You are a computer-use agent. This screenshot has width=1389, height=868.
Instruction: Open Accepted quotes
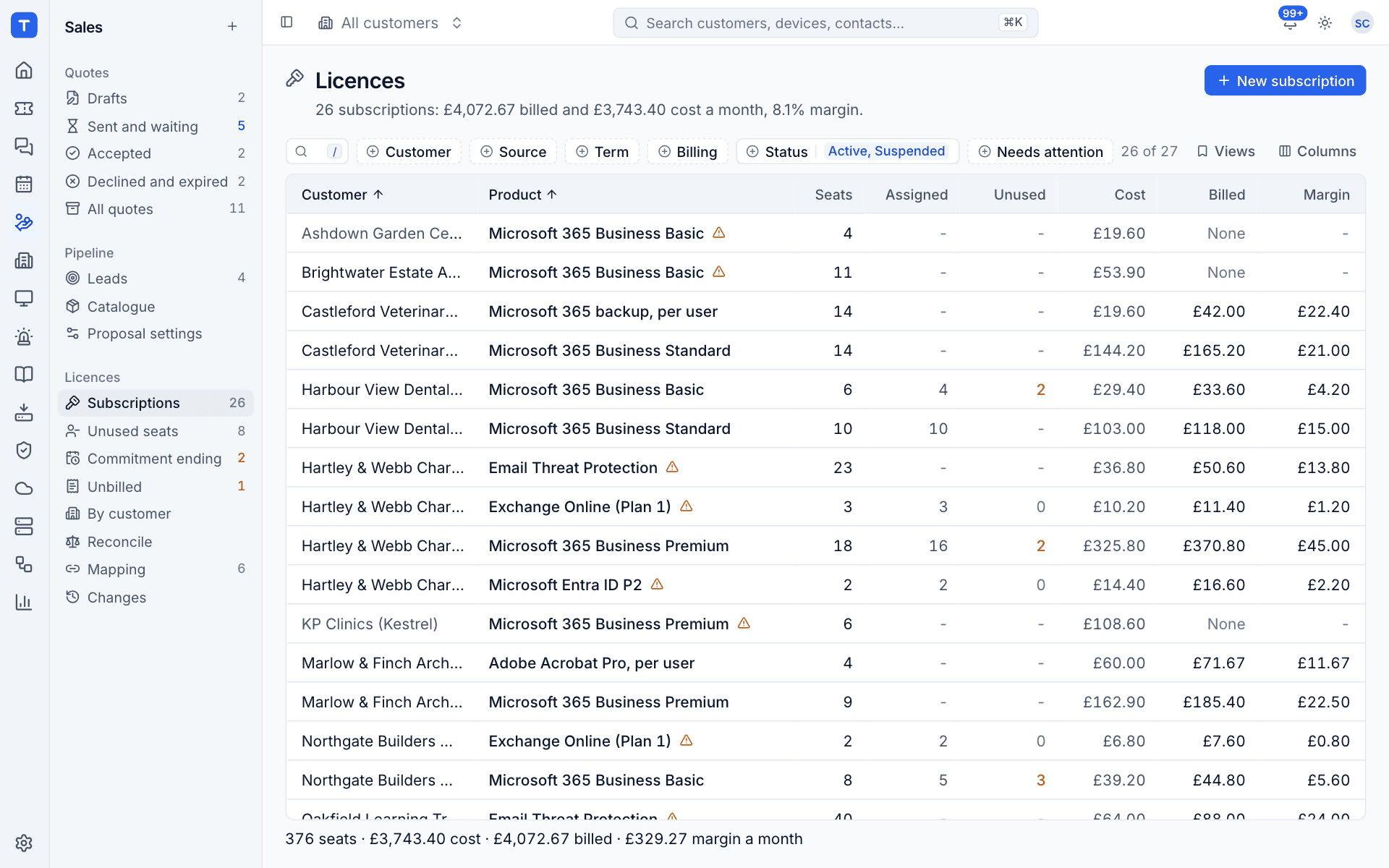coord(156,153)
